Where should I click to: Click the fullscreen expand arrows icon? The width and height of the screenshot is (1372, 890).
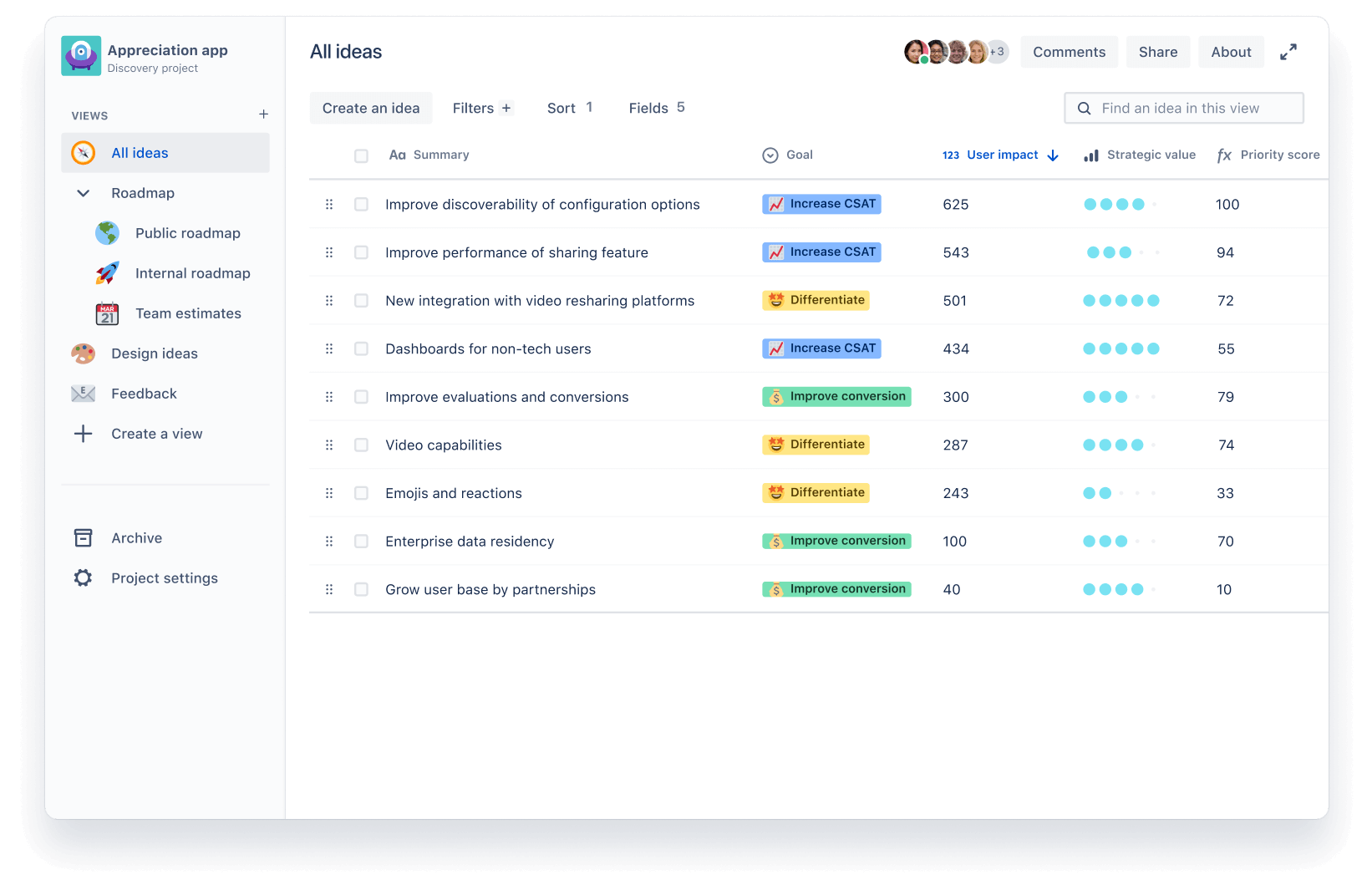1288,52
